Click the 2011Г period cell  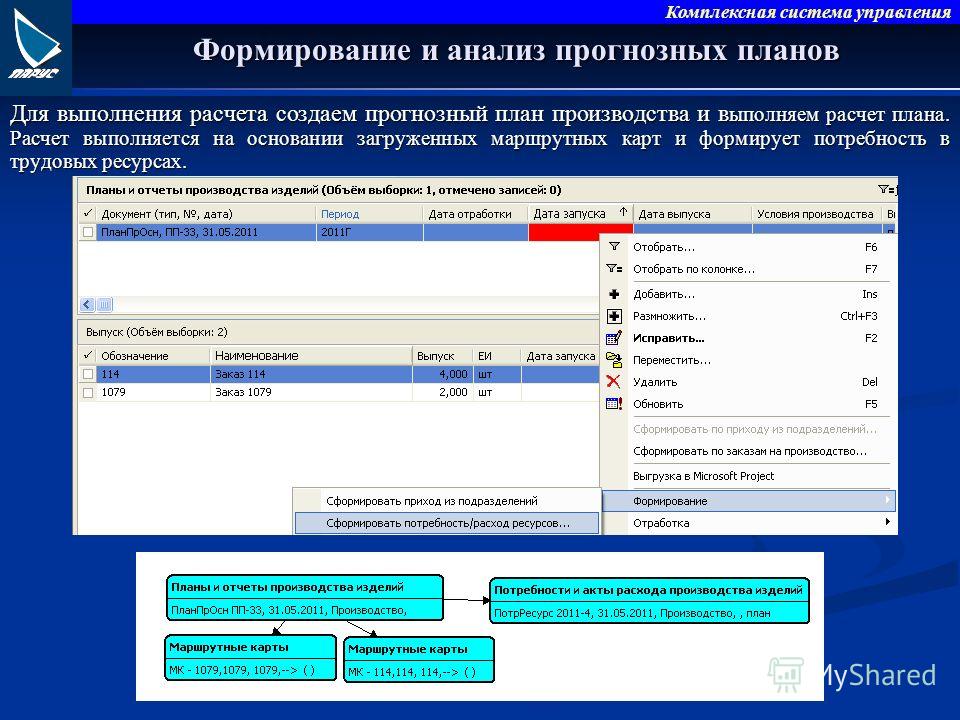pyautogui.click(x=370, y=232)
